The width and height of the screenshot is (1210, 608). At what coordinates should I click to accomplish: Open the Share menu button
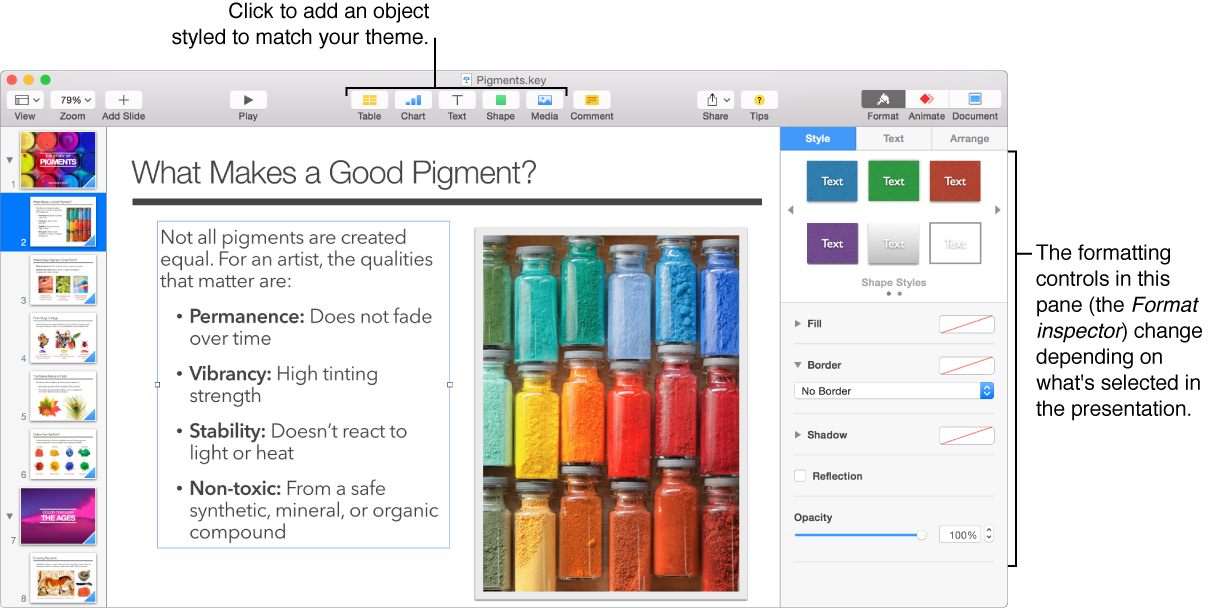point(715,100)
